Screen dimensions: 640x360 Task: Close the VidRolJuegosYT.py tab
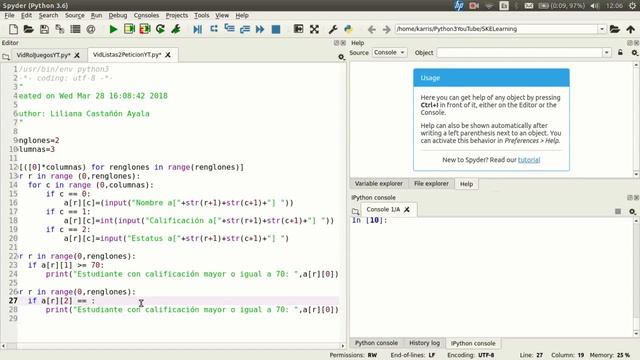pyautogui.click(x=77, y=55)
